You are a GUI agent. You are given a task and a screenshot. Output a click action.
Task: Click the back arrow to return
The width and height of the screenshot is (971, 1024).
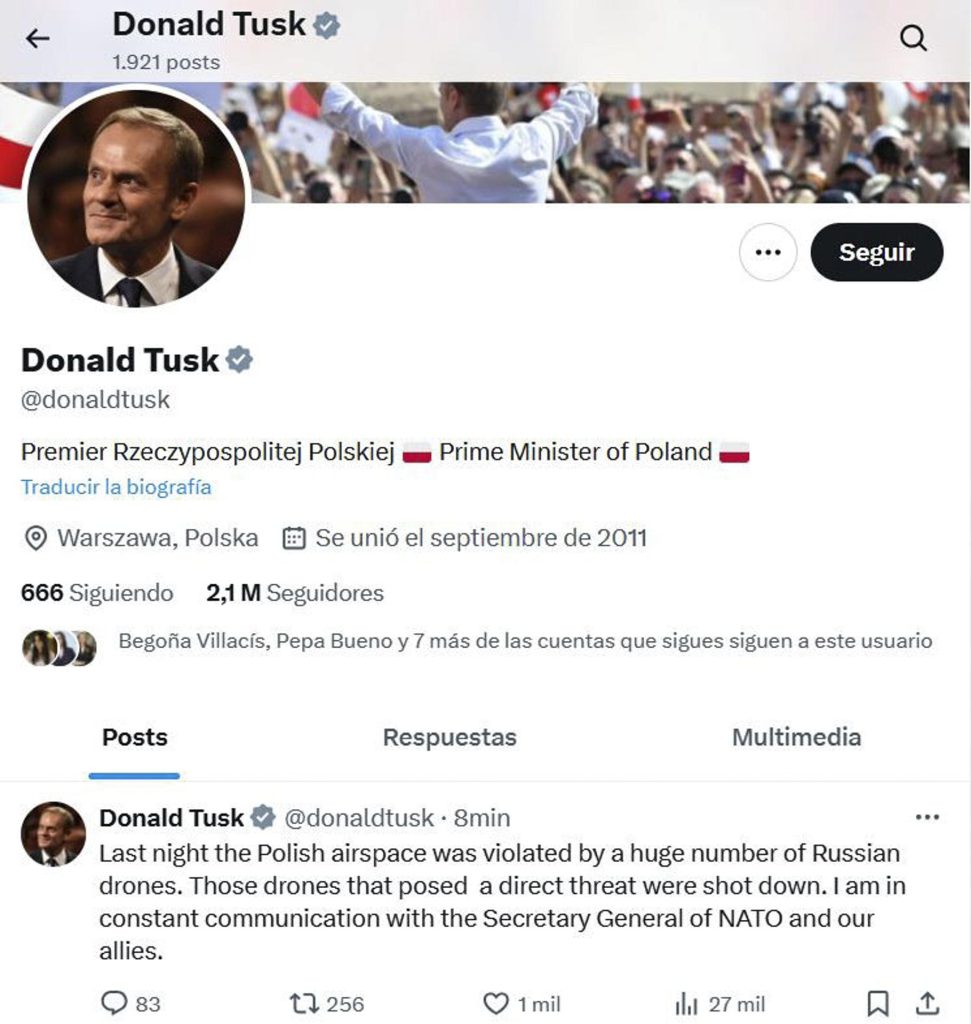(38, 38)
